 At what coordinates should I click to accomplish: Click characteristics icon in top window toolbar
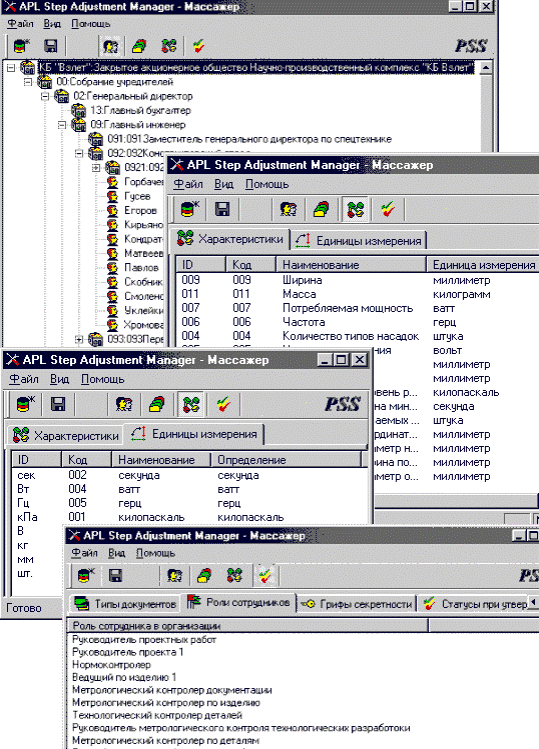[x=168, y=46]
